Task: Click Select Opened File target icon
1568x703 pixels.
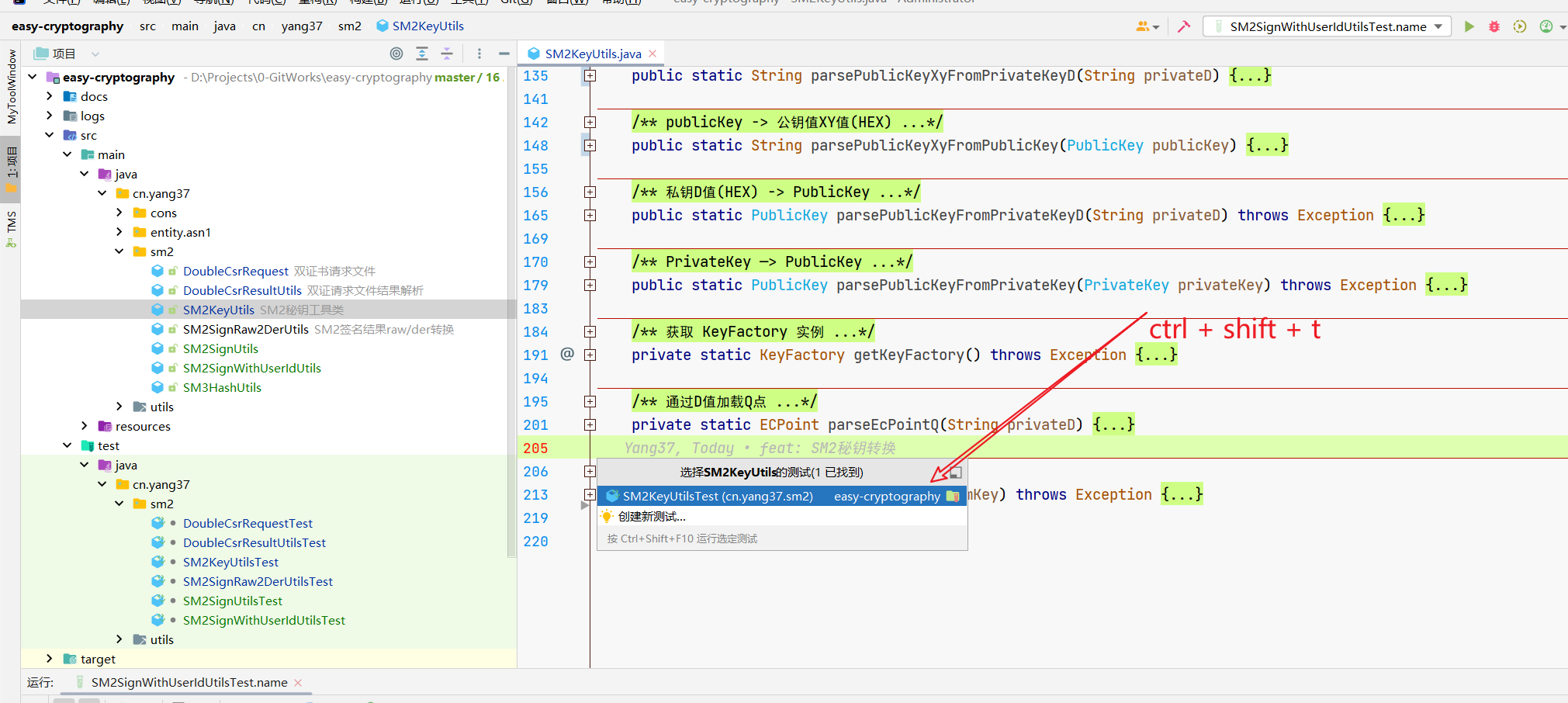Action: pyautogui.click(x=396, y=54)
